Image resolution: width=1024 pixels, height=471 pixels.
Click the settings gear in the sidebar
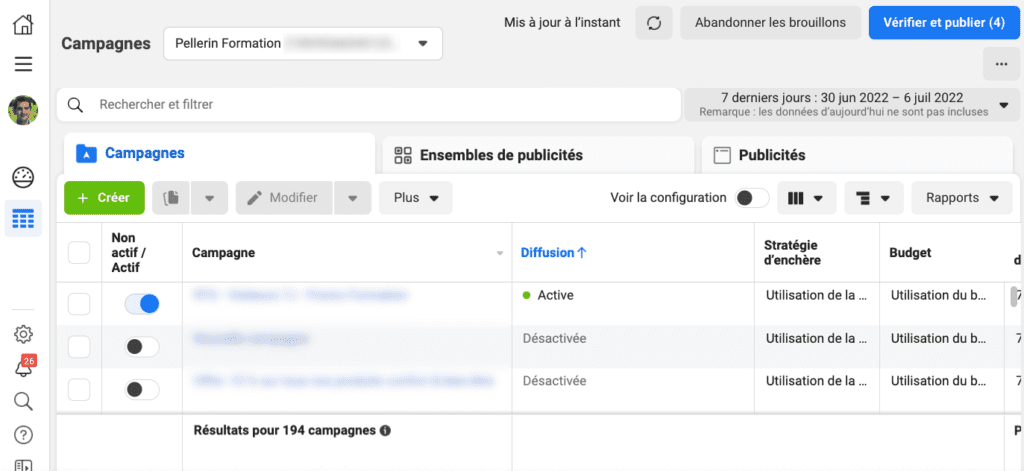23,334
